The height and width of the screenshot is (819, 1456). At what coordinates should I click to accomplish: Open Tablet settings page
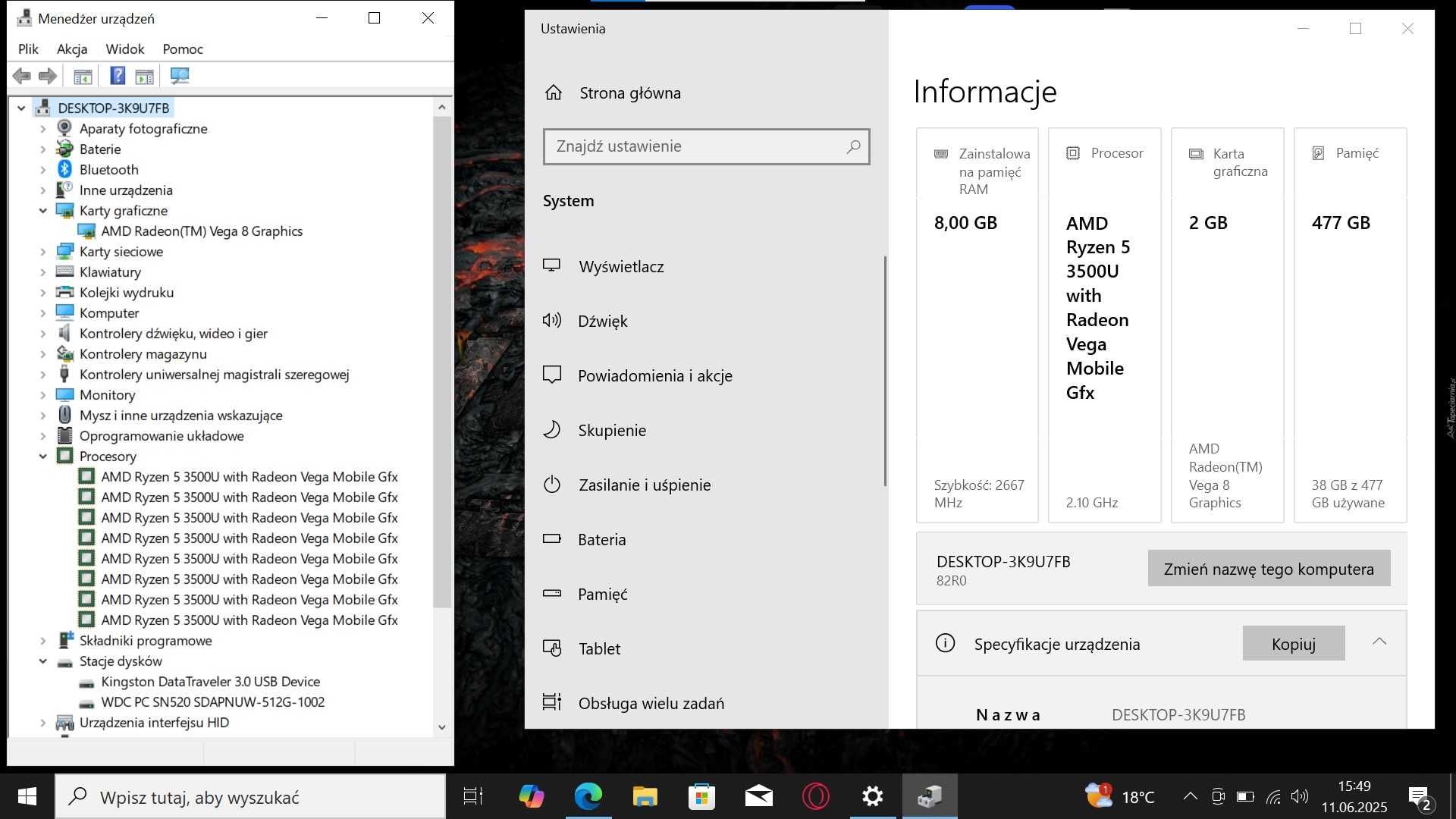599,648
